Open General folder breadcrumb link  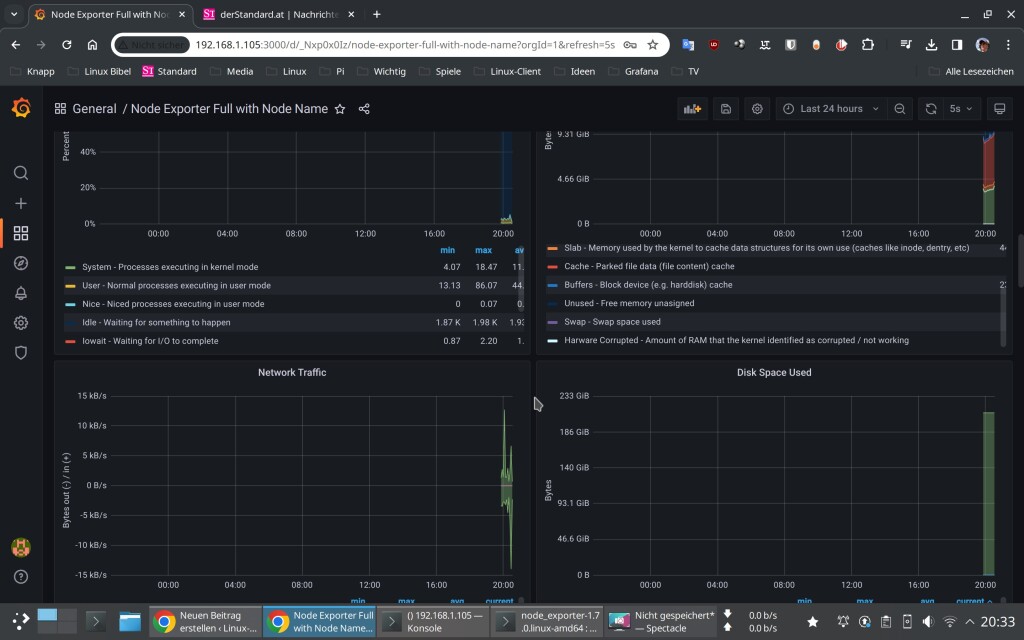click(x=94, y=109)
